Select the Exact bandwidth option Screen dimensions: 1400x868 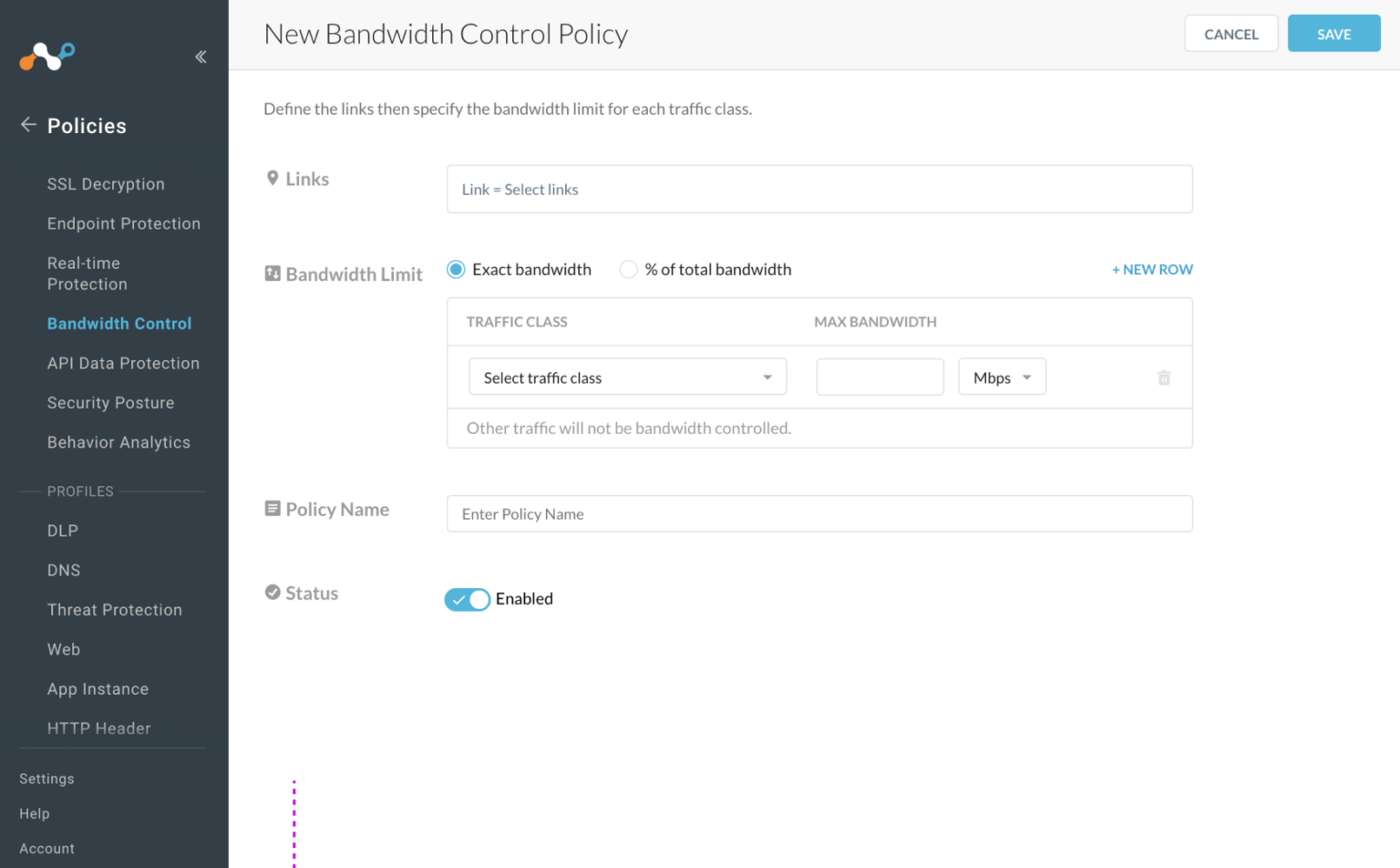point(456,269)
